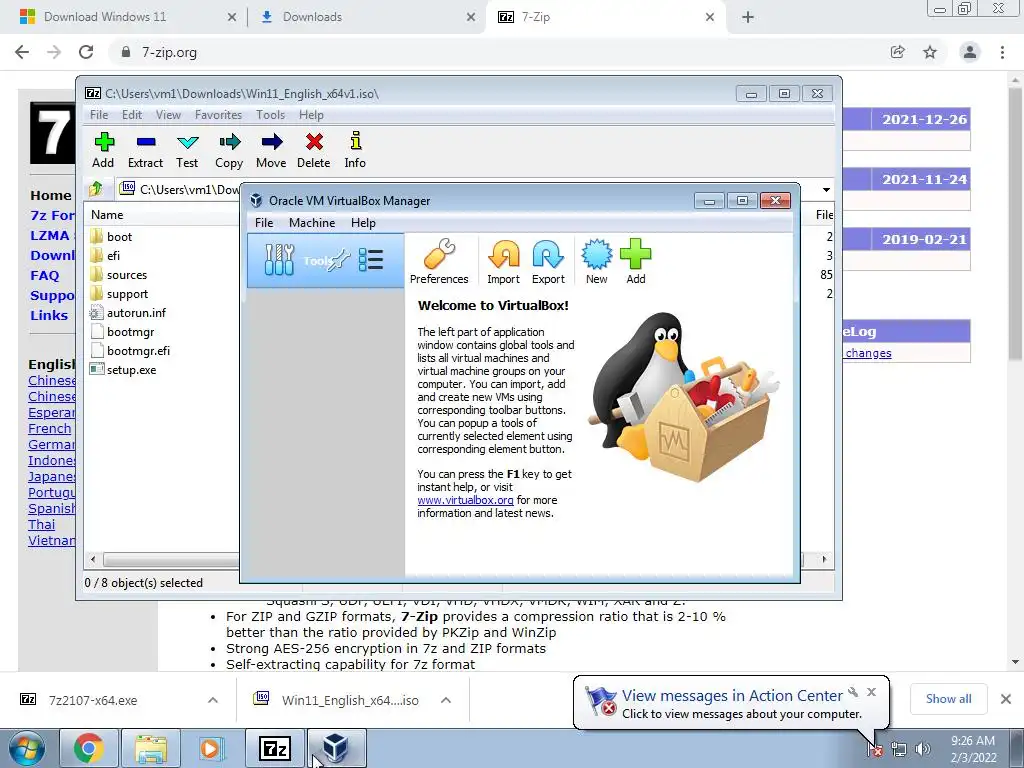Screen dimensions: 1024x768
Task: Click Show all downloads button
Action: point(948,699)
